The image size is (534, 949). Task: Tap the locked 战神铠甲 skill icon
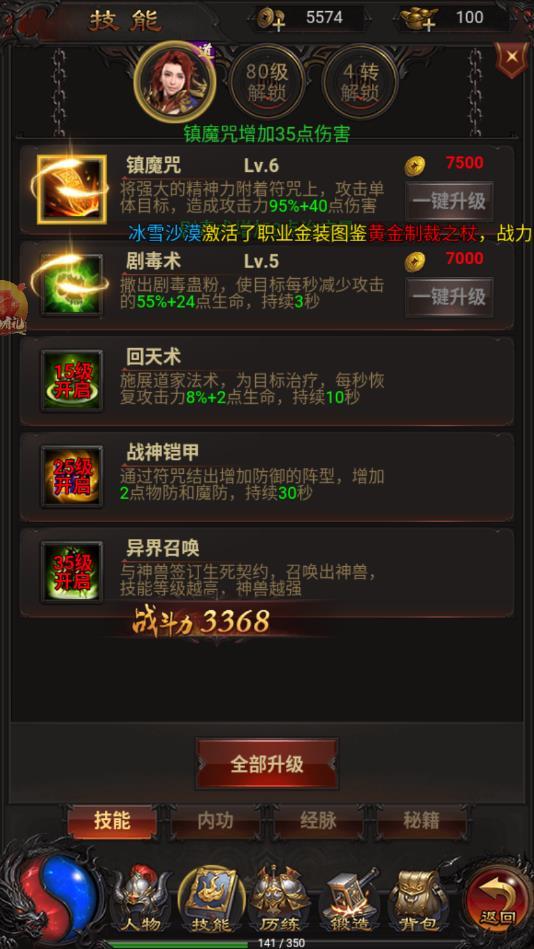71,476
